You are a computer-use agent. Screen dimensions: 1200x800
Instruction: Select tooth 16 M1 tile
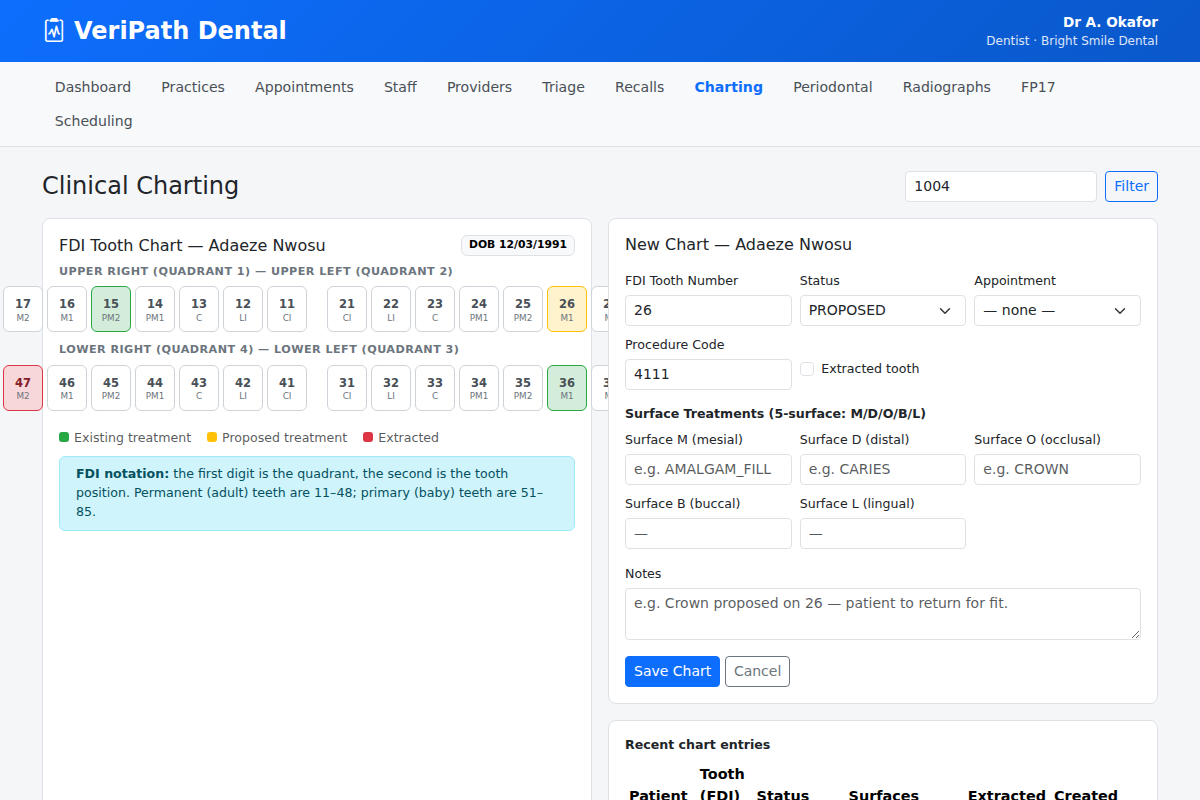67,309
